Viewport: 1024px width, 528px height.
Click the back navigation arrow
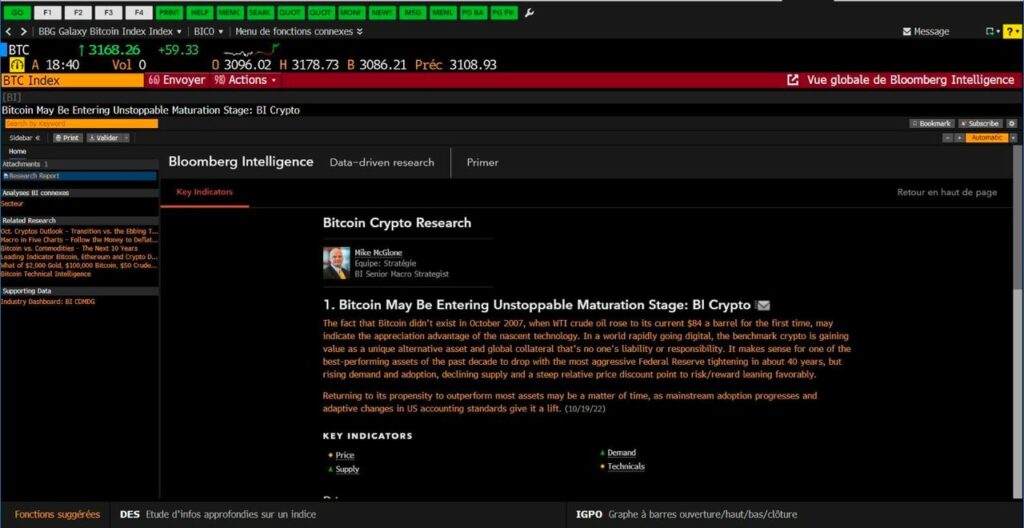click(x=9, y=31)
